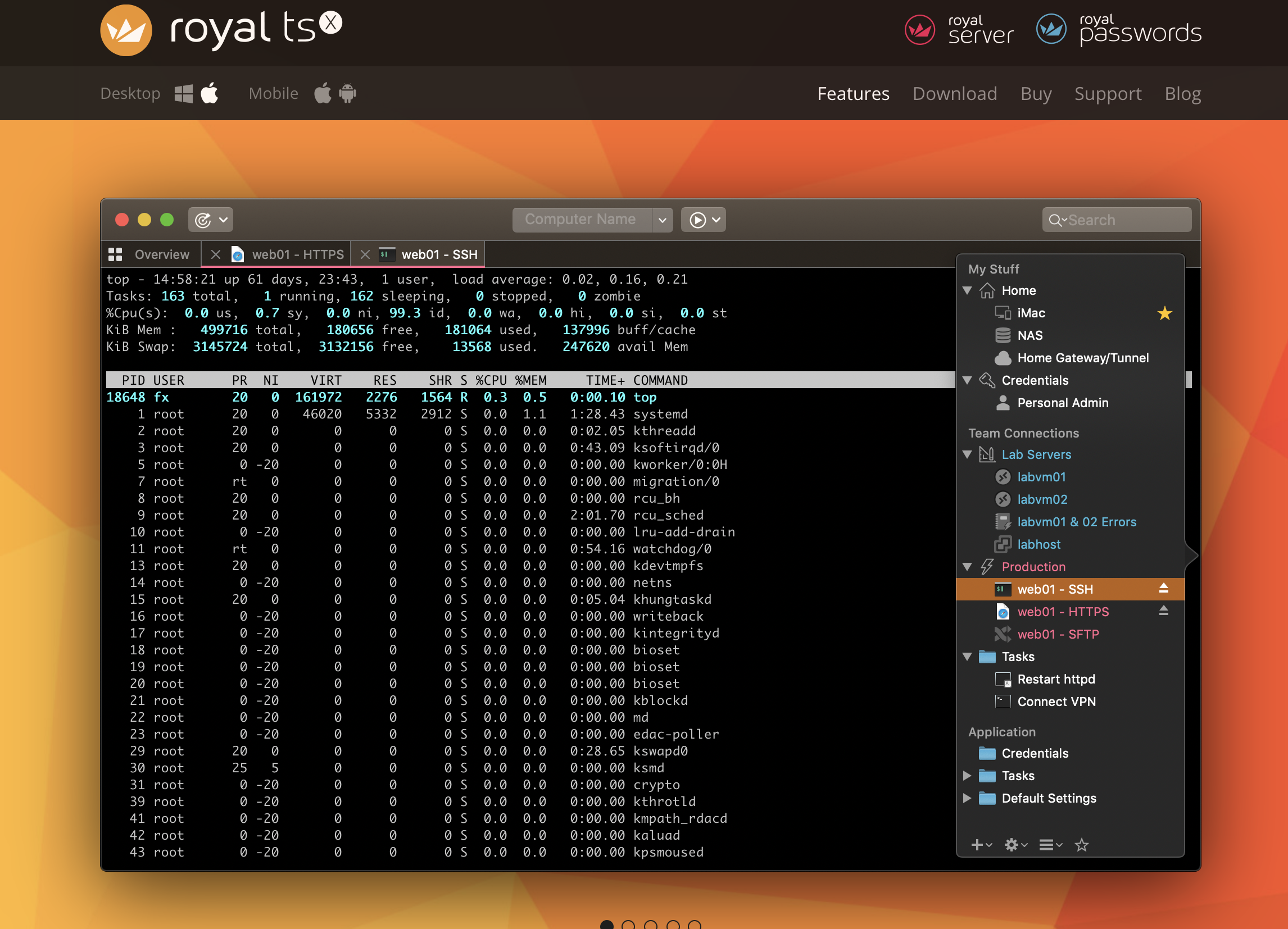This screenshot has height=929, width=1288.
Task: Select the fifth carousel dot indicator
Action: [695, 925]
